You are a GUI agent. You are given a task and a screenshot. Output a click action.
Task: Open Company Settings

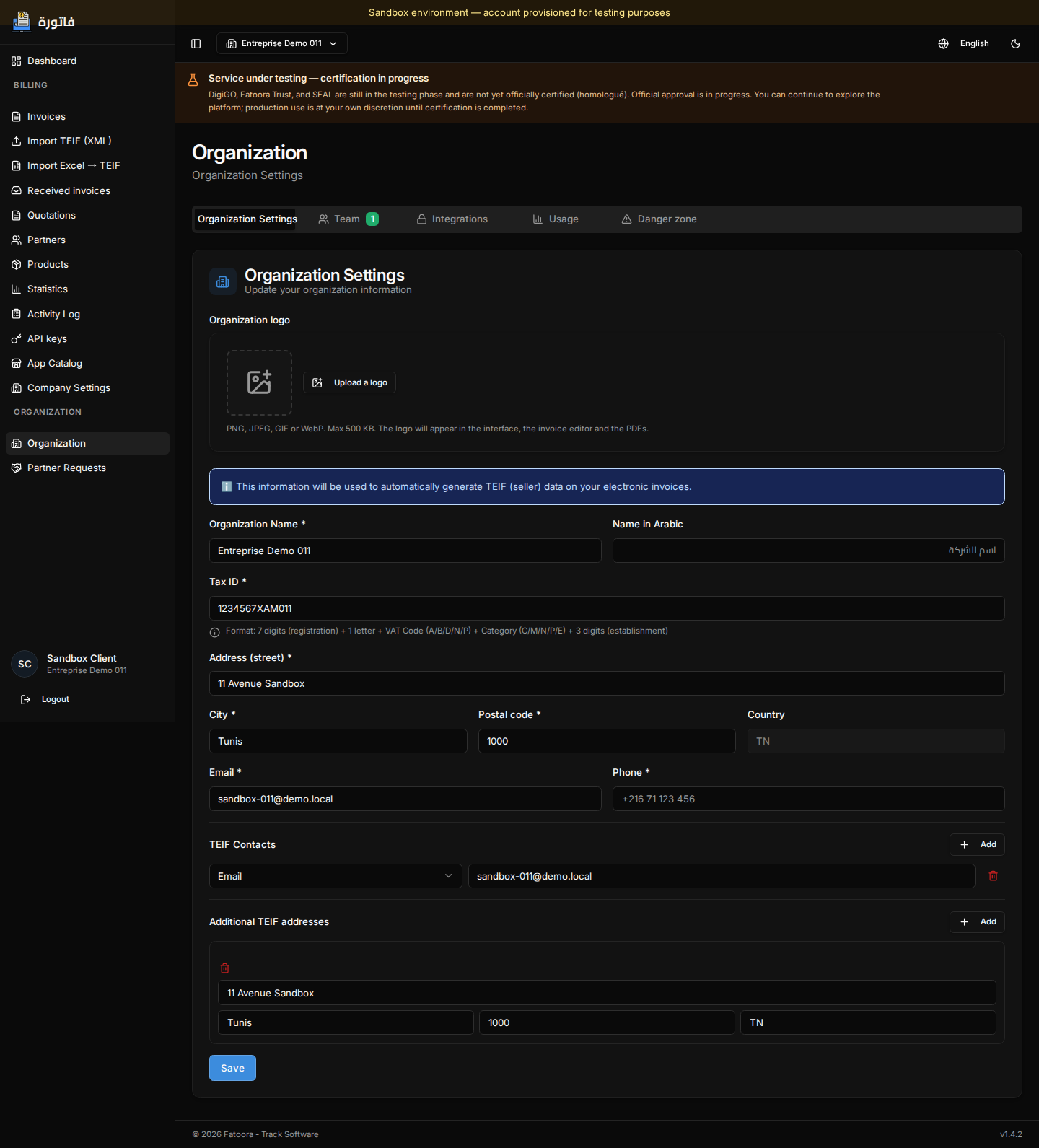tap(87, 387)
